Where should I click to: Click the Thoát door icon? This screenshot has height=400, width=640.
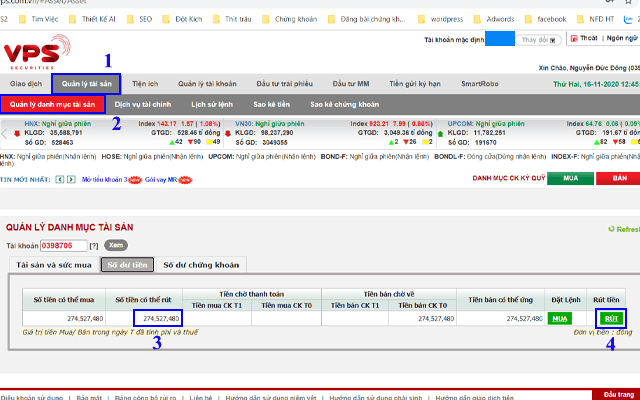574,38
